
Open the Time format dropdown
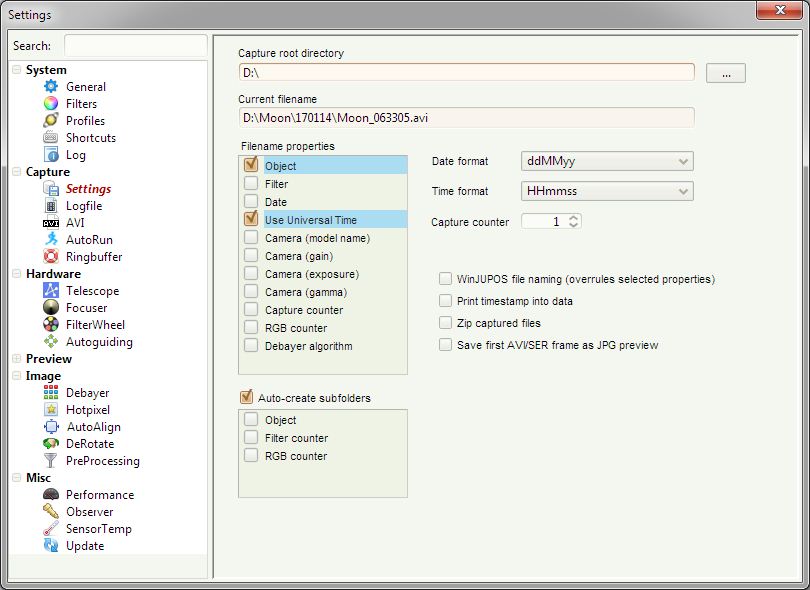[x=607, y=191]
